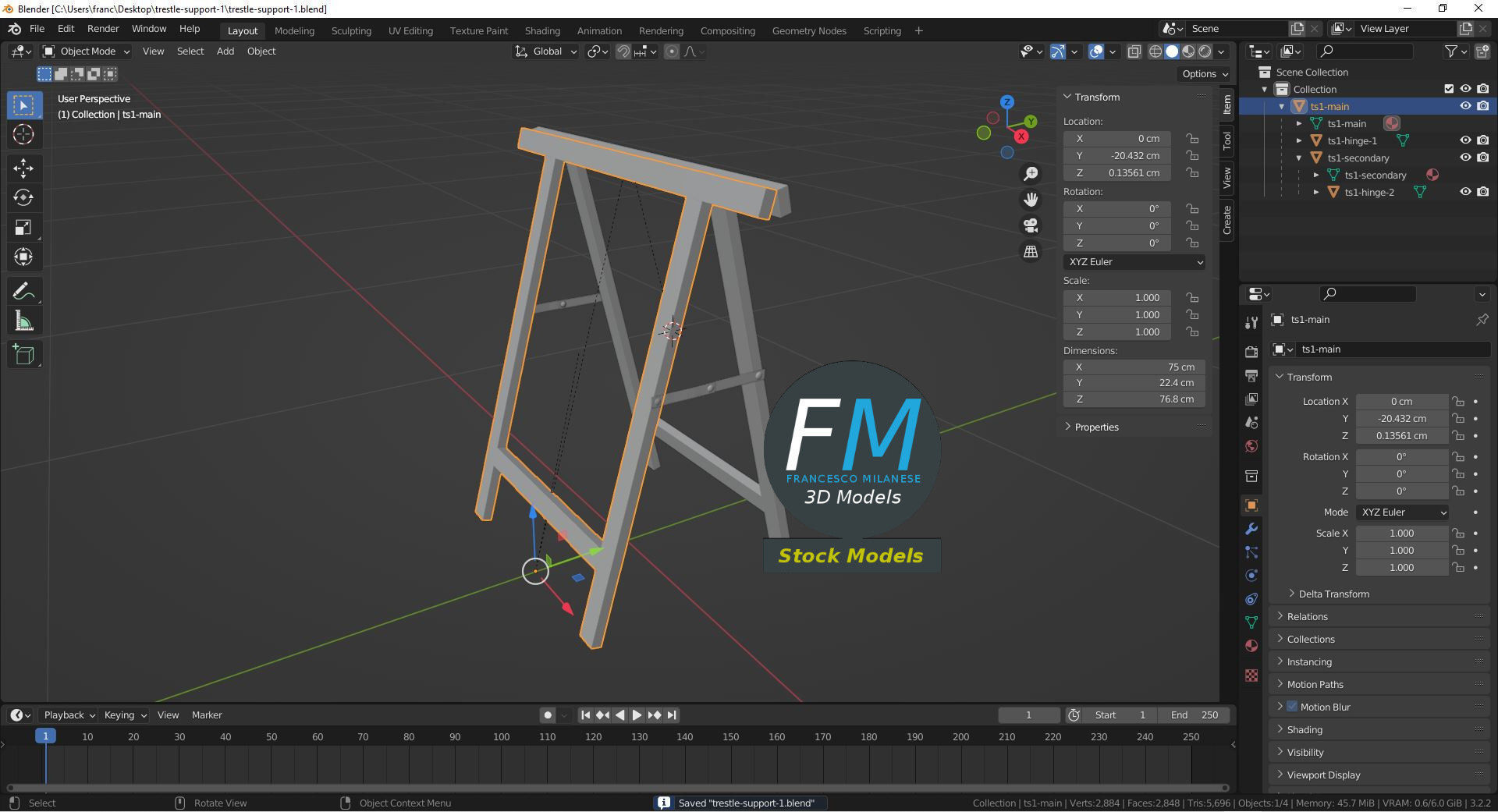Pin the ts1-main properties context

pos(1482,320)
